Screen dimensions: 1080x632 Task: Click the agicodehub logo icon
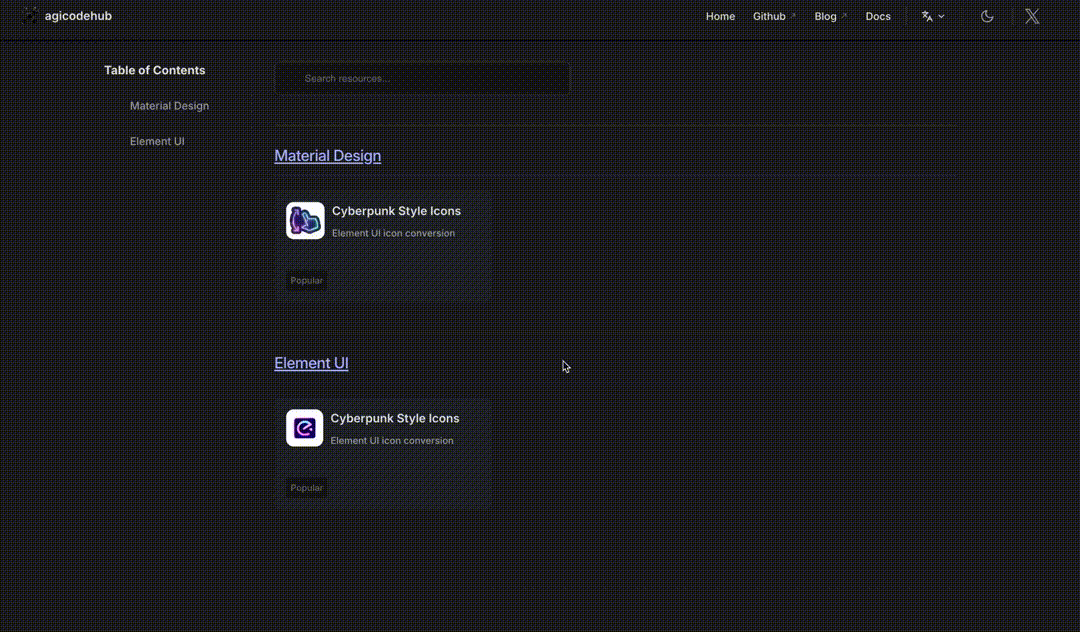pos(30,16)
